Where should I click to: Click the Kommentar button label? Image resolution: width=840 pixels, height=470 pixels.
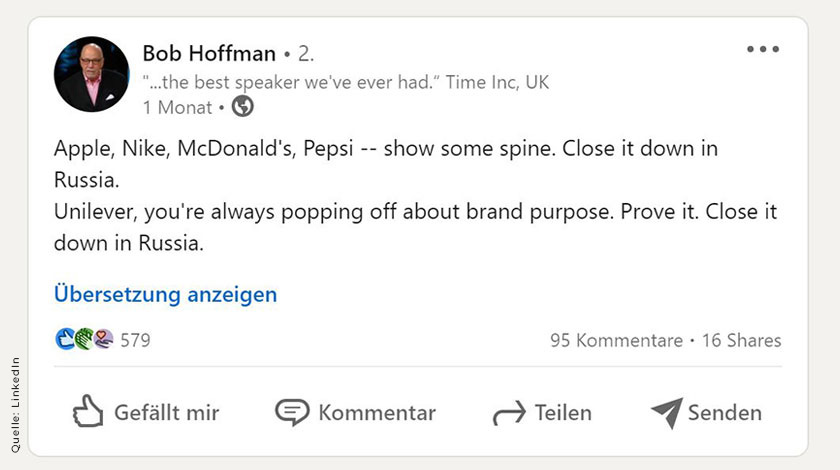point(377,413)
